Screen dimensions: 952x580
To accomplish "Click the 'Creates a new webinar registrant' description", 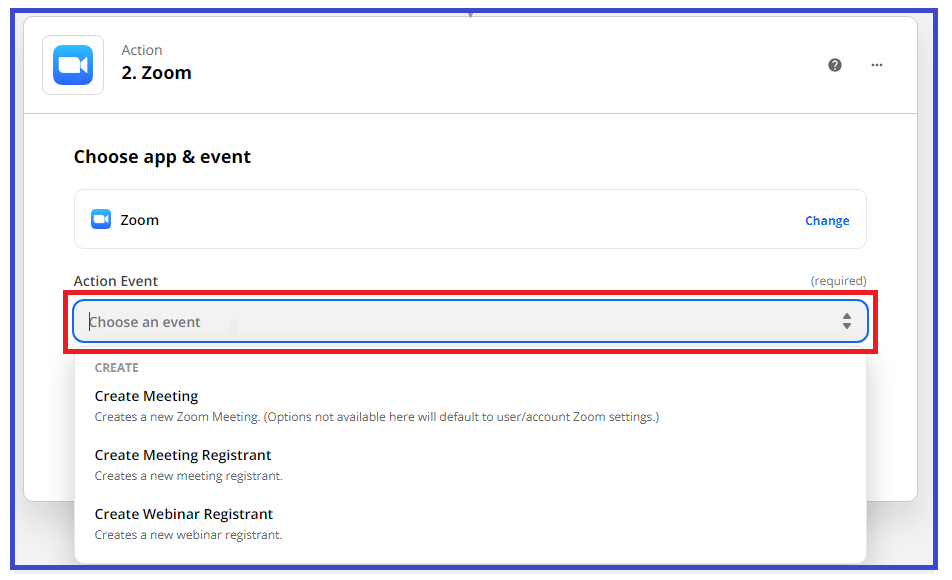I will click(x=188, y=535).
